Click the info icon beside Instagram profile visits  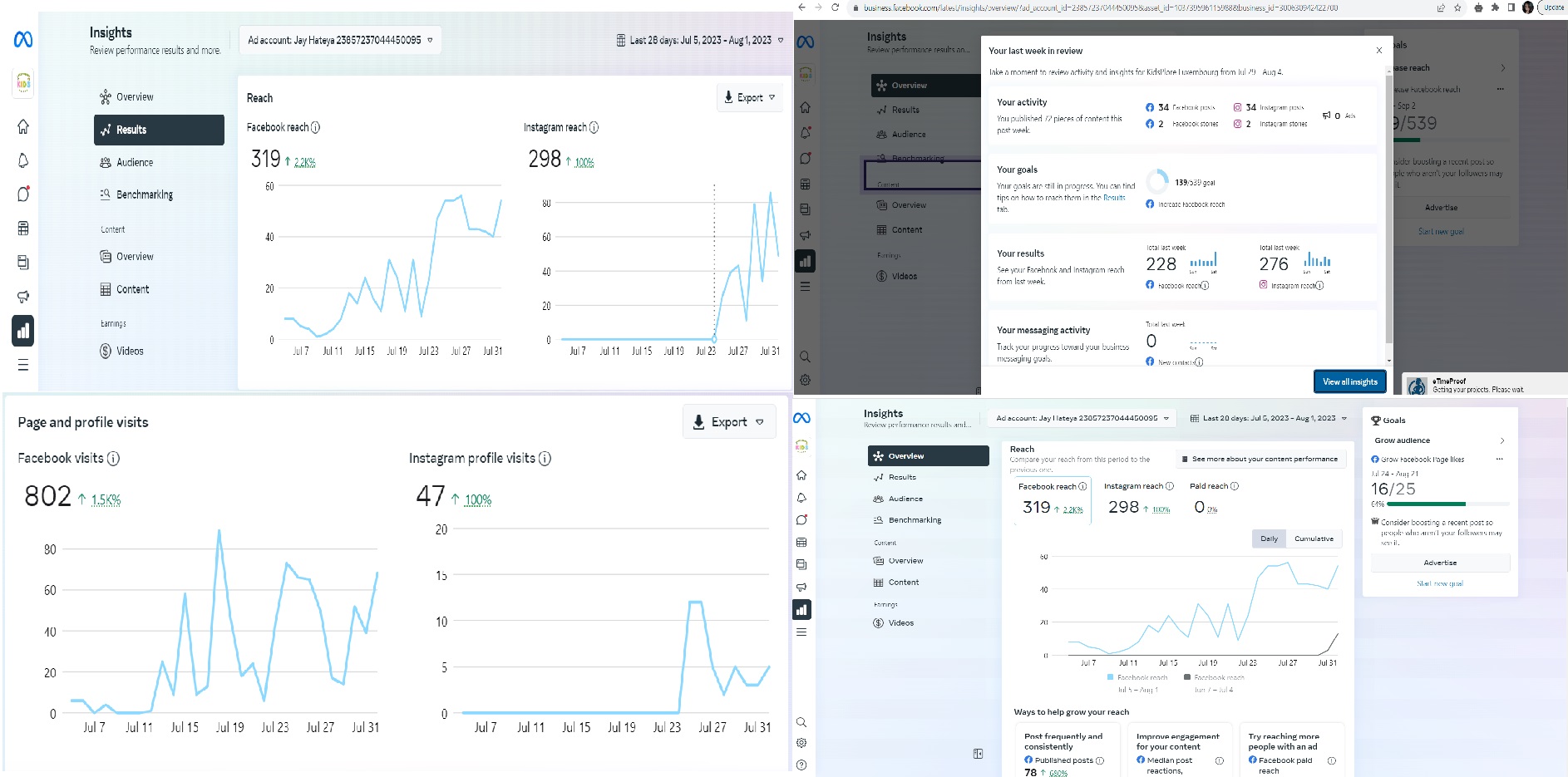pos(545,458)
